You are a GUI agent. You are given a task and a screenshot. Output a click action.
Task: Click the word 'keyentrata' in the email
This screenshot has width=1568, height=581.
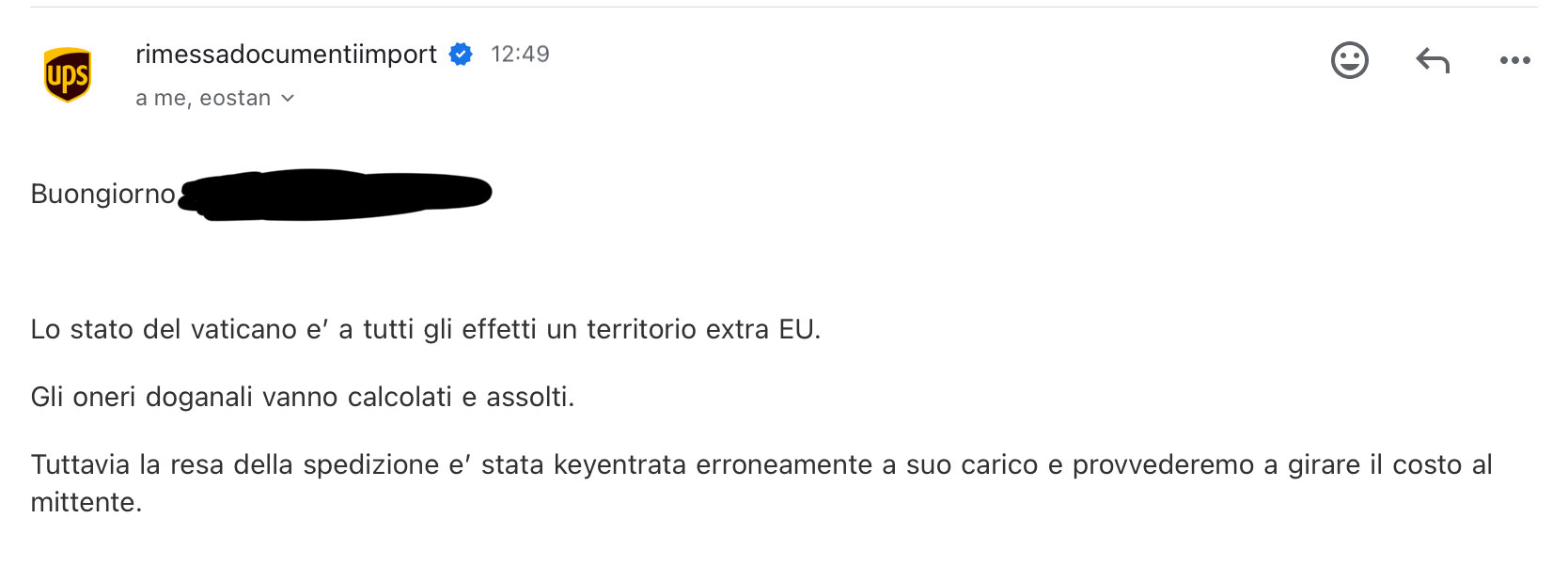tap(619, 464)
